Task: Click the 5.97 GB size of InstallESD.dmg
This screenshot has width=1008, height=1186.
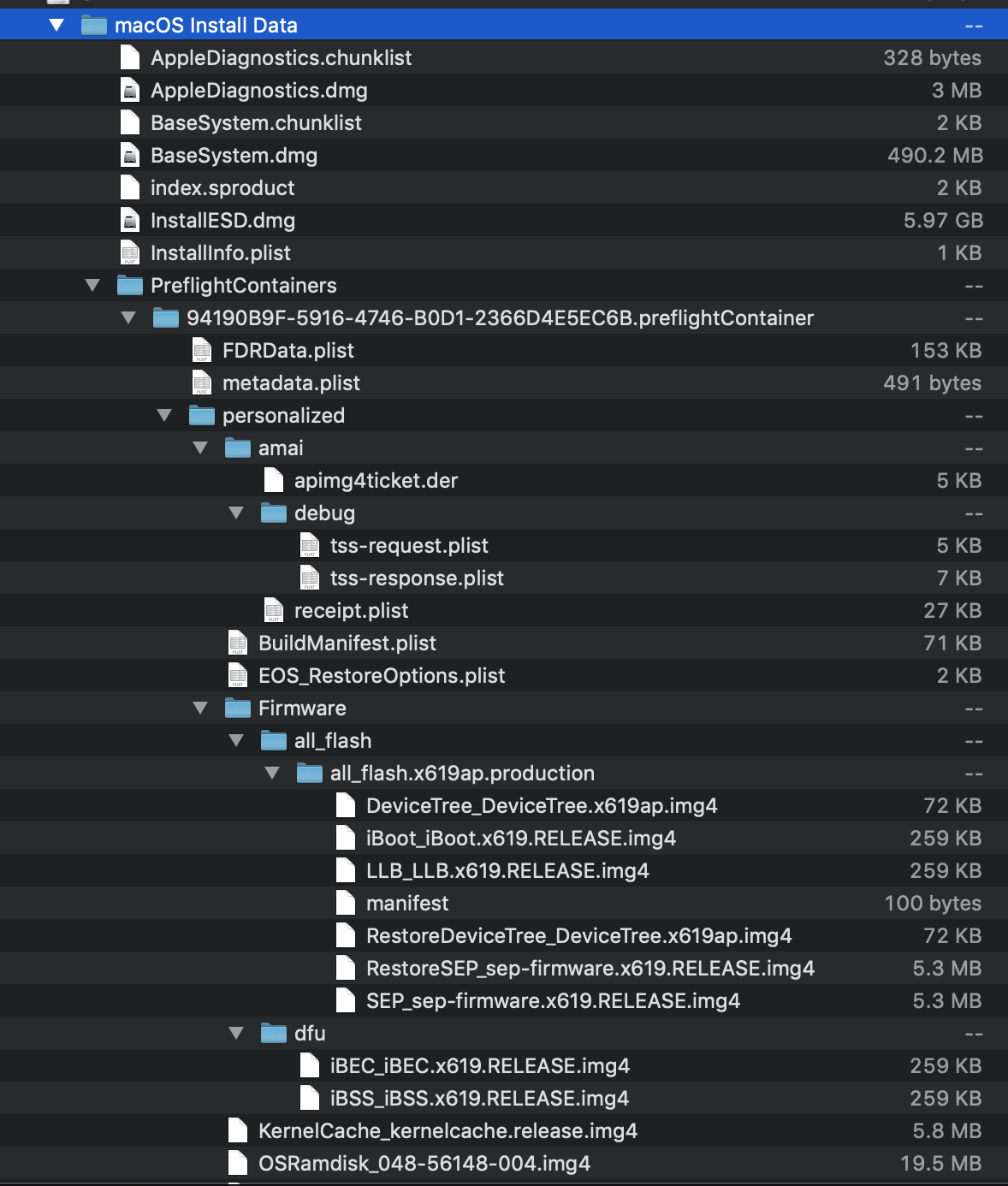Action: (x=943, y=221)
